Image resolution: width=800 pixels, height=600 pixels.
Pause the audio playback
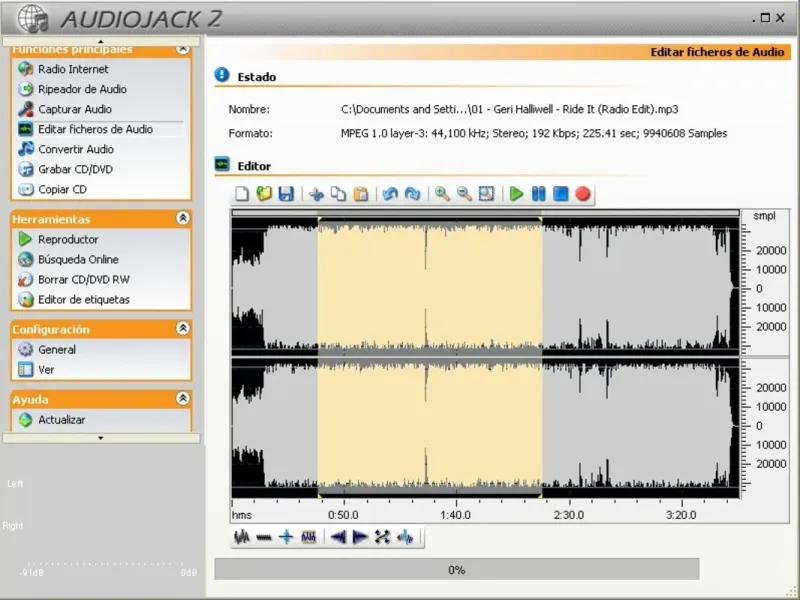coord(538,194)
